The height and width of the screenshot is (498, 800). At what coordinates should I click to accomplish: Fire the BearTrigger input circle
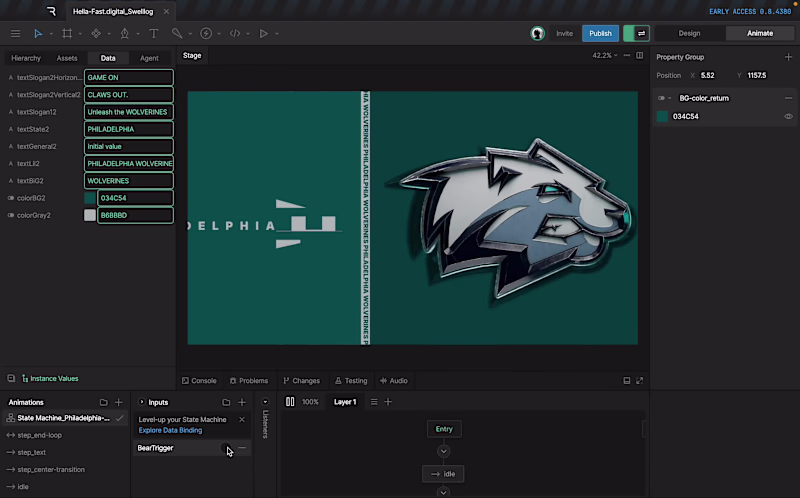point(226,448)
